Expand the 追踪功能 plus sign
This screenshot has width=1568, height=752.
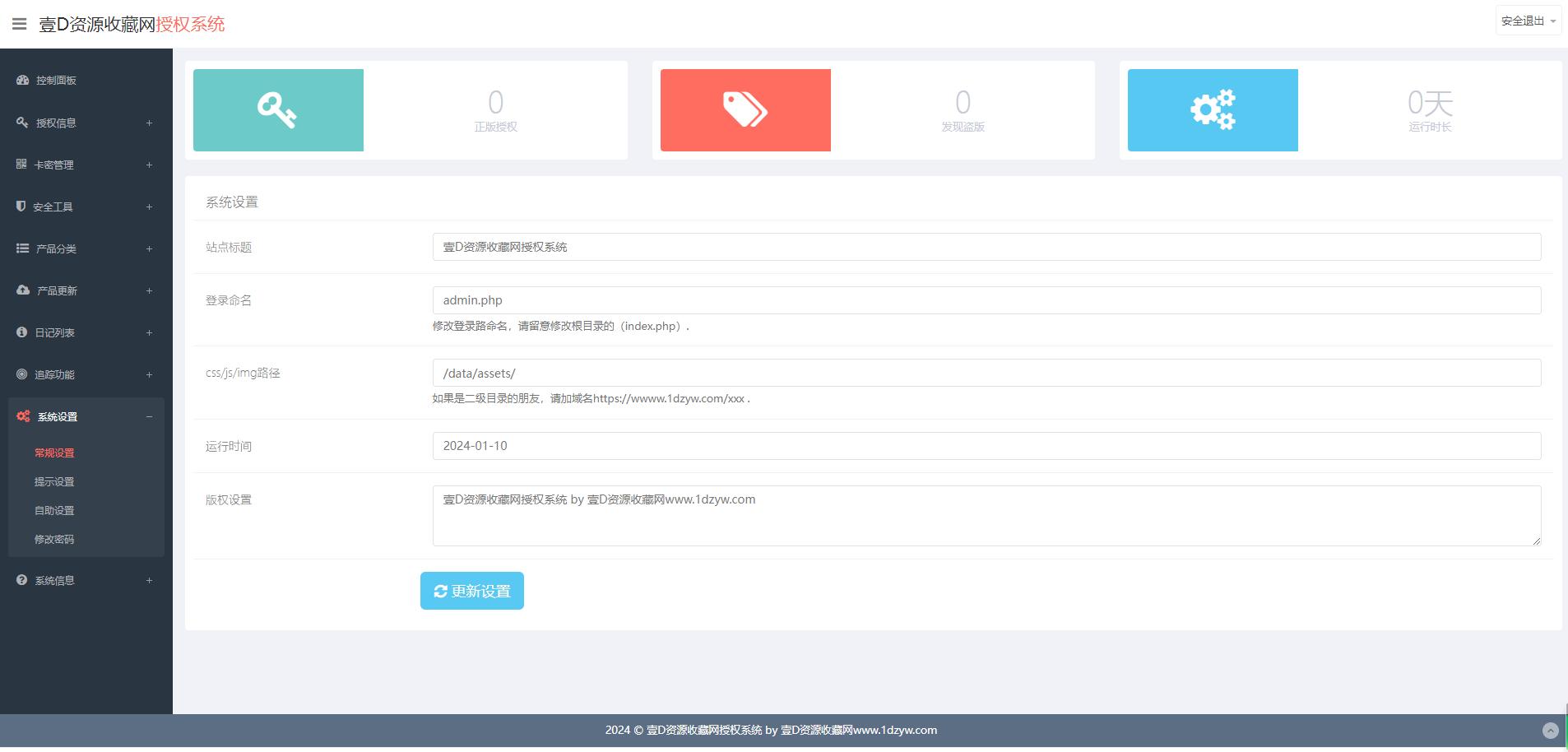tap(149, 374)
